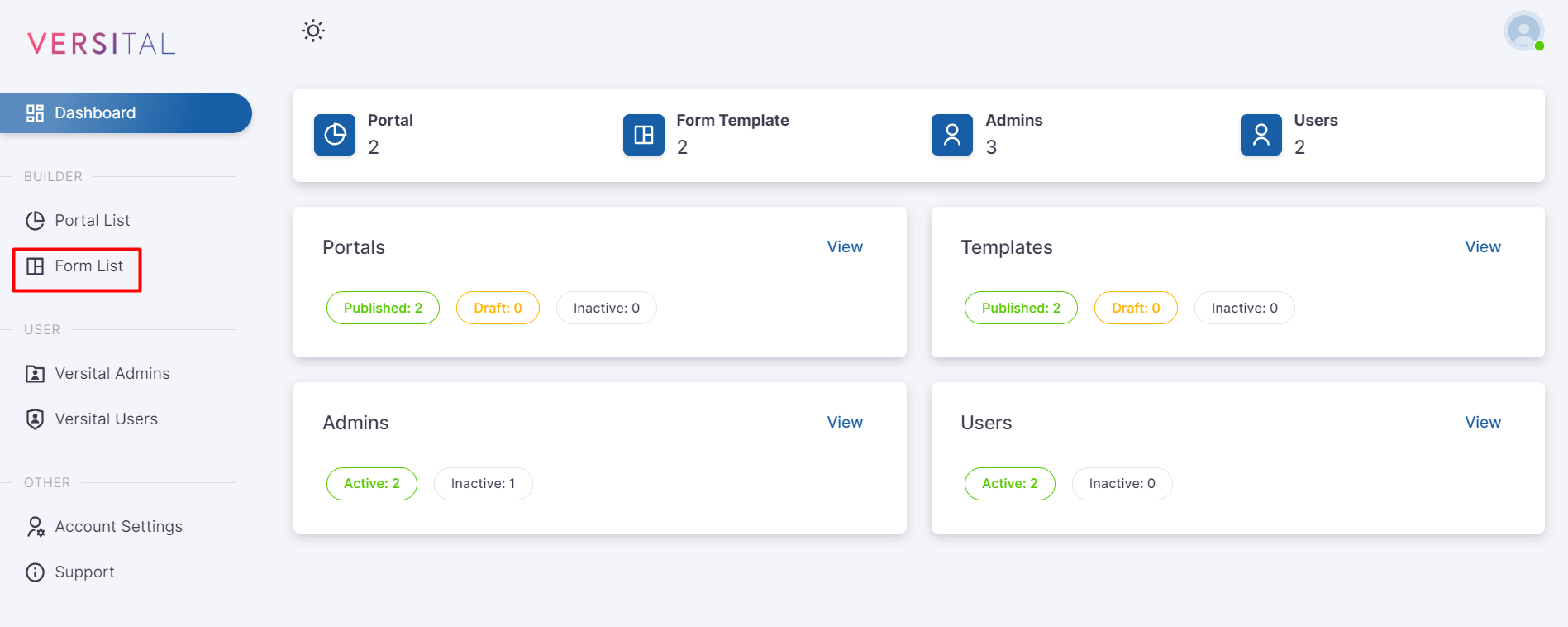The image size is (1568, 627).
Task: Click the Admins person stat icon
Action: 952,135
